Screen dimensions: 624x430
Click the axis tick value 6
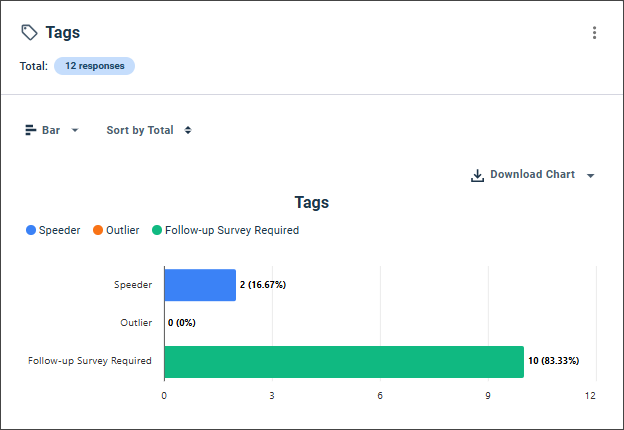380,395
